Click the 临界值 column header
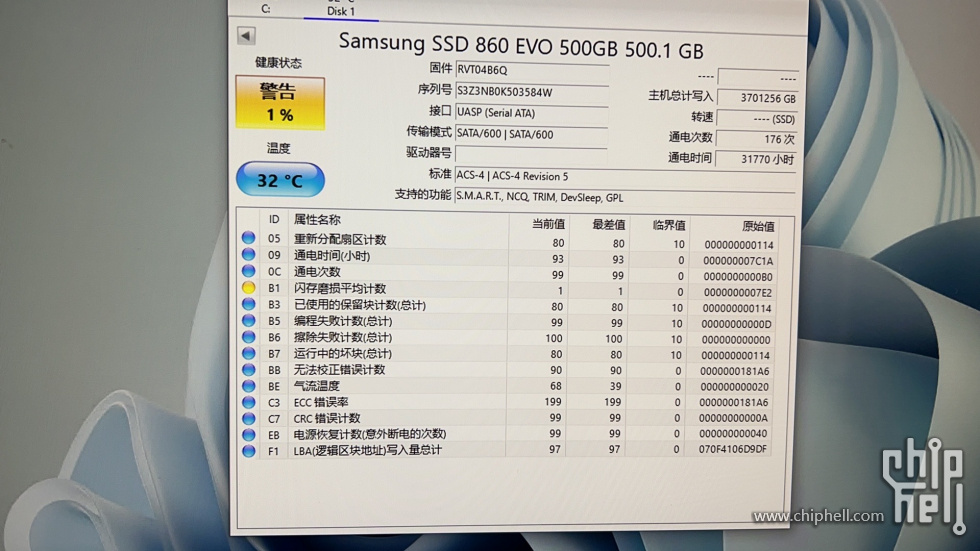This screenshot has width=980, height=551. pos(668,225)
